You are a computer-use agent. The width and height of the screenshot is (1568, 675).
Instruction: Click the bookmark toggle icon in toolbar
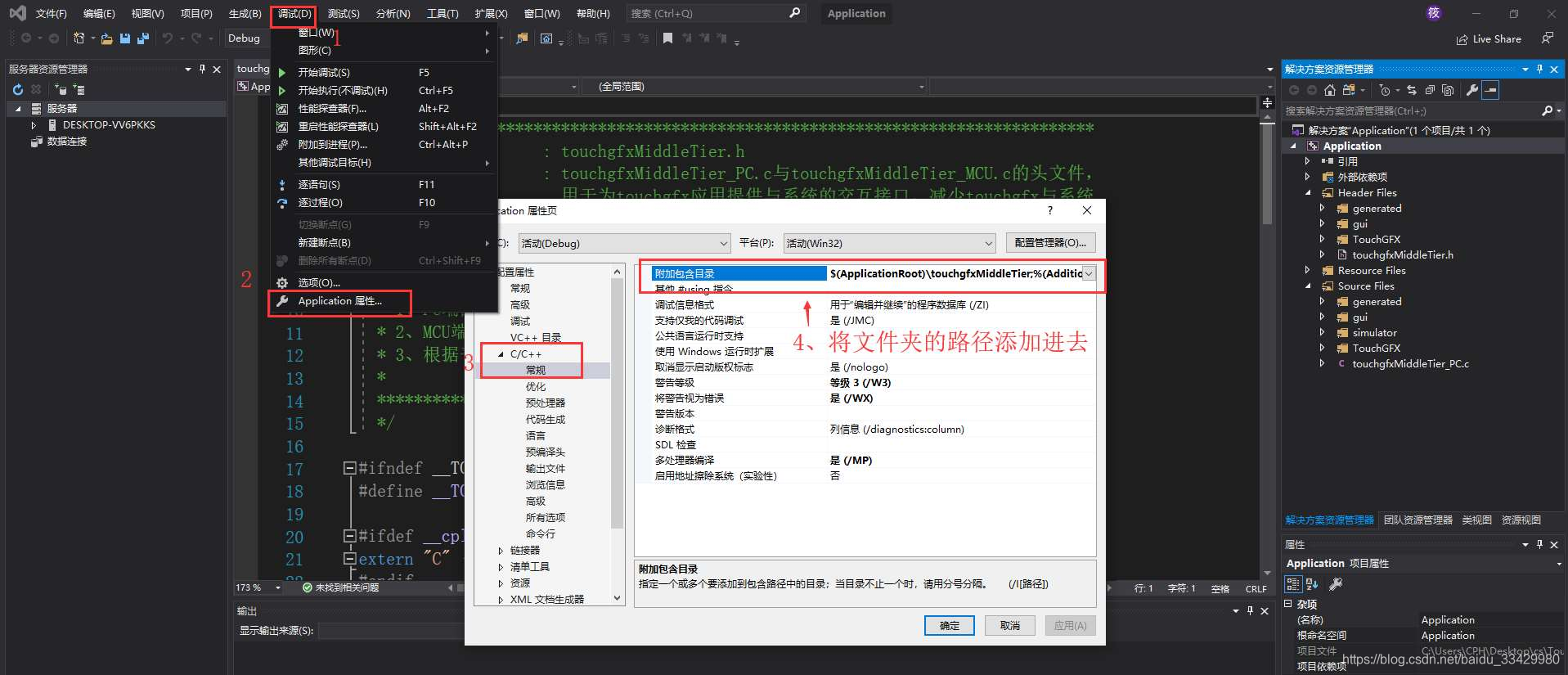(x=668, y=38)
